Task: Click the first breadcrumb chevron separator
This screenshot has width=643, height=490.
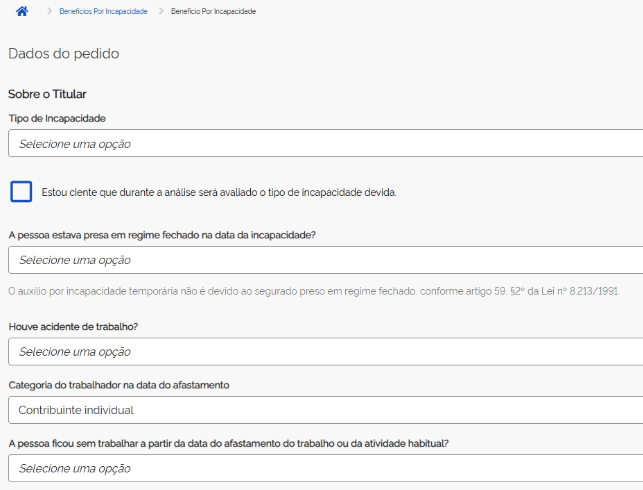Action: [48, 11]
